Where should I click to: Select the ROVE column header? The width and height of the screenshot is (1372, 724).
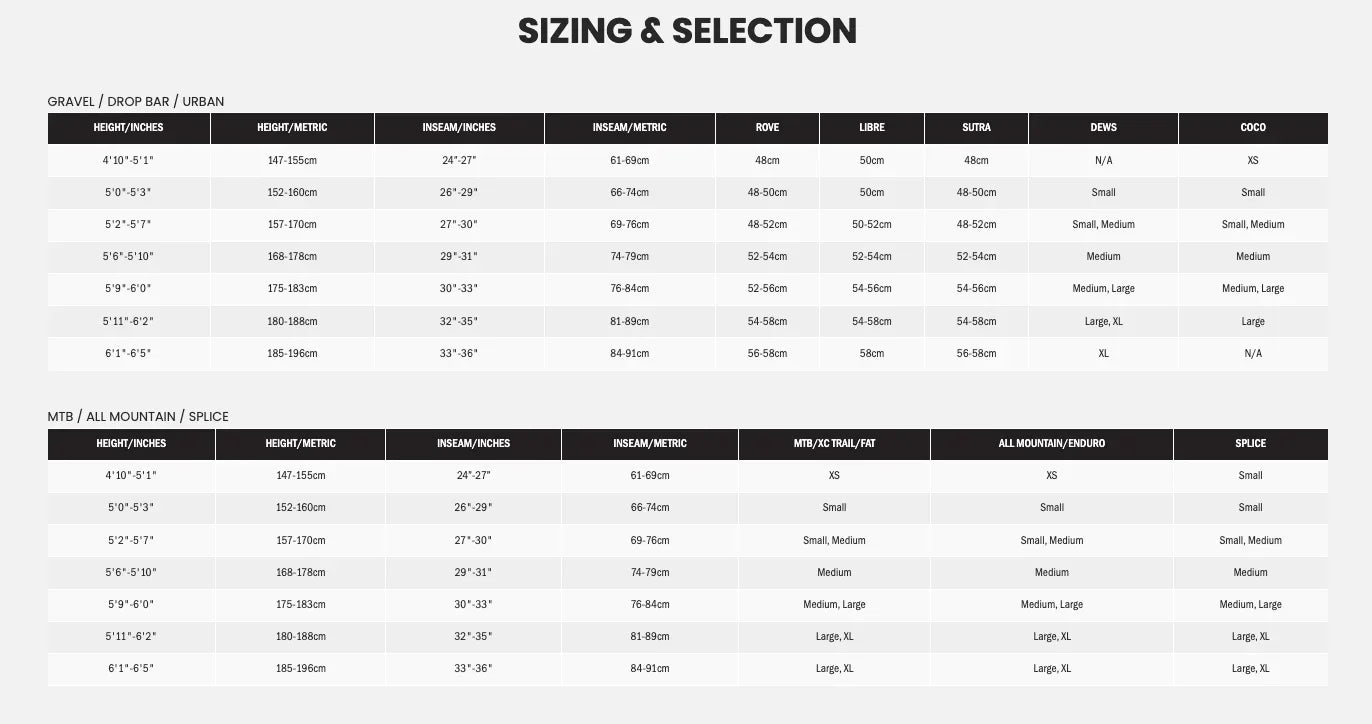[x=767, y=128]
